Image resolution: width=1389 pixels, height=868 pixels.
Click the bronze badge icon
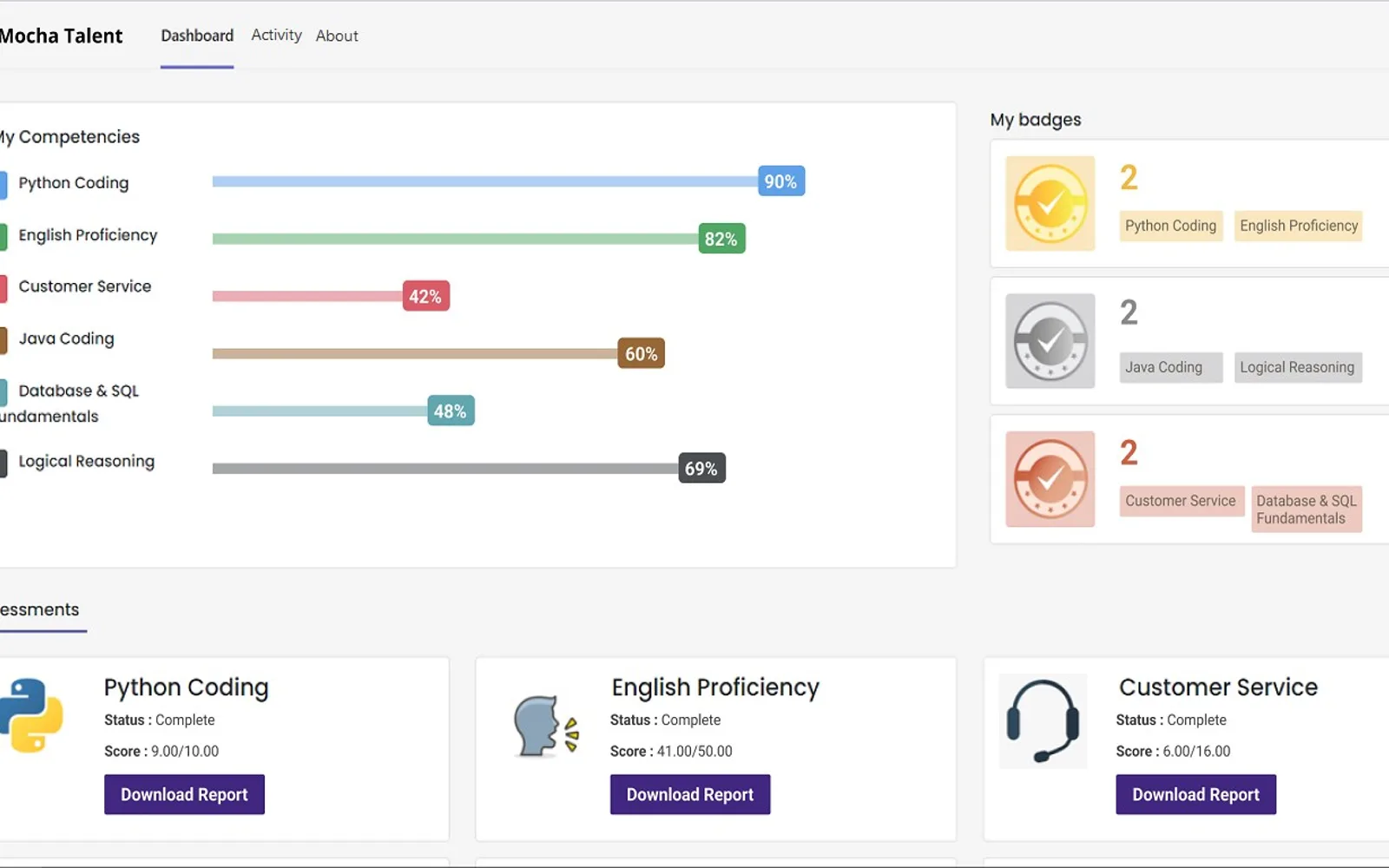point(1050,479)
